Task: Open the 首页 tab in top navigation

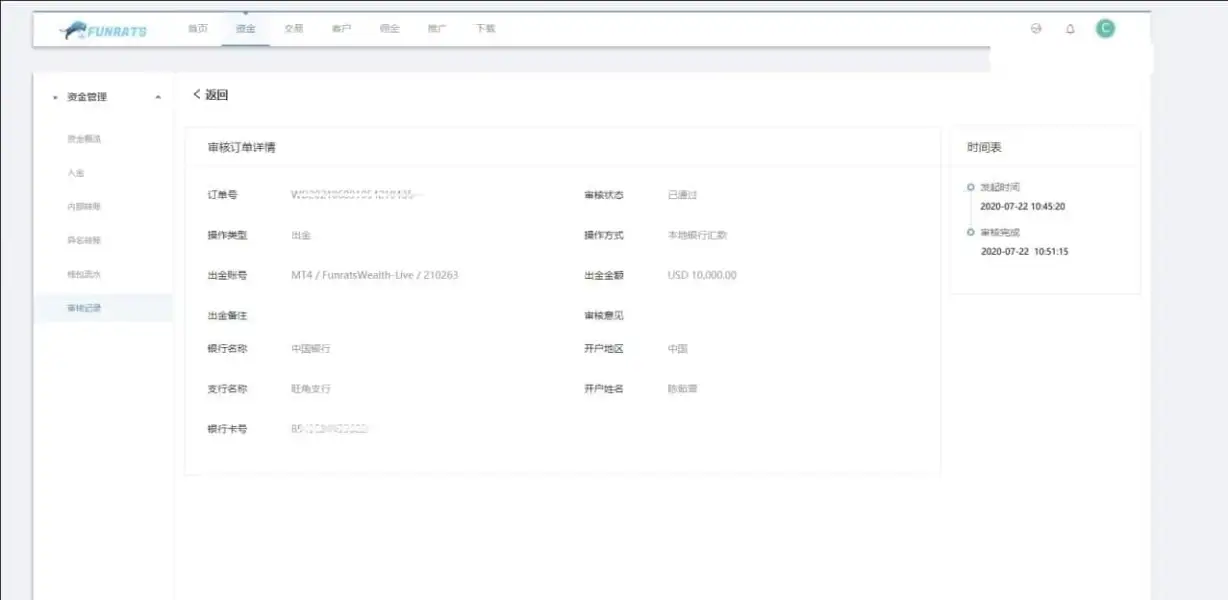Action: coord(197,29)
